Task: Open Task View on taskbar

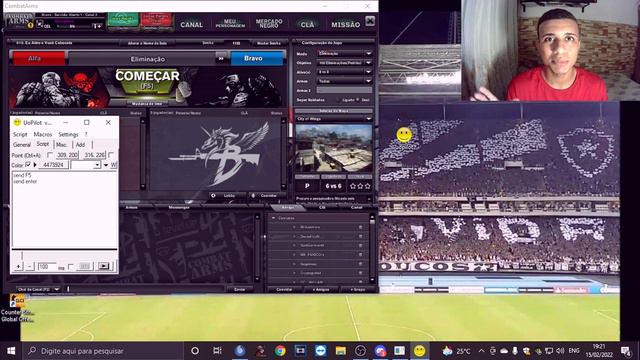Action: [x=217, y=351]
